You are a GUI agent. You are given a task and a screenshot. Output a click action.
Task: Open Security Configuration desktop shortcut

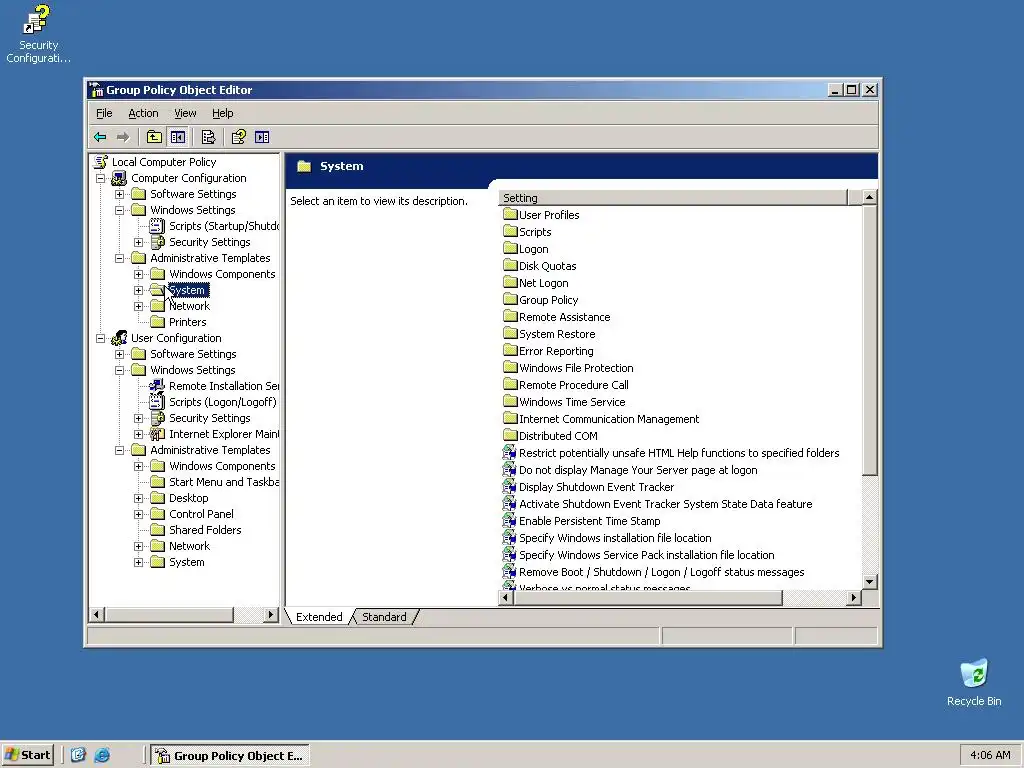[x=38, y=34]
